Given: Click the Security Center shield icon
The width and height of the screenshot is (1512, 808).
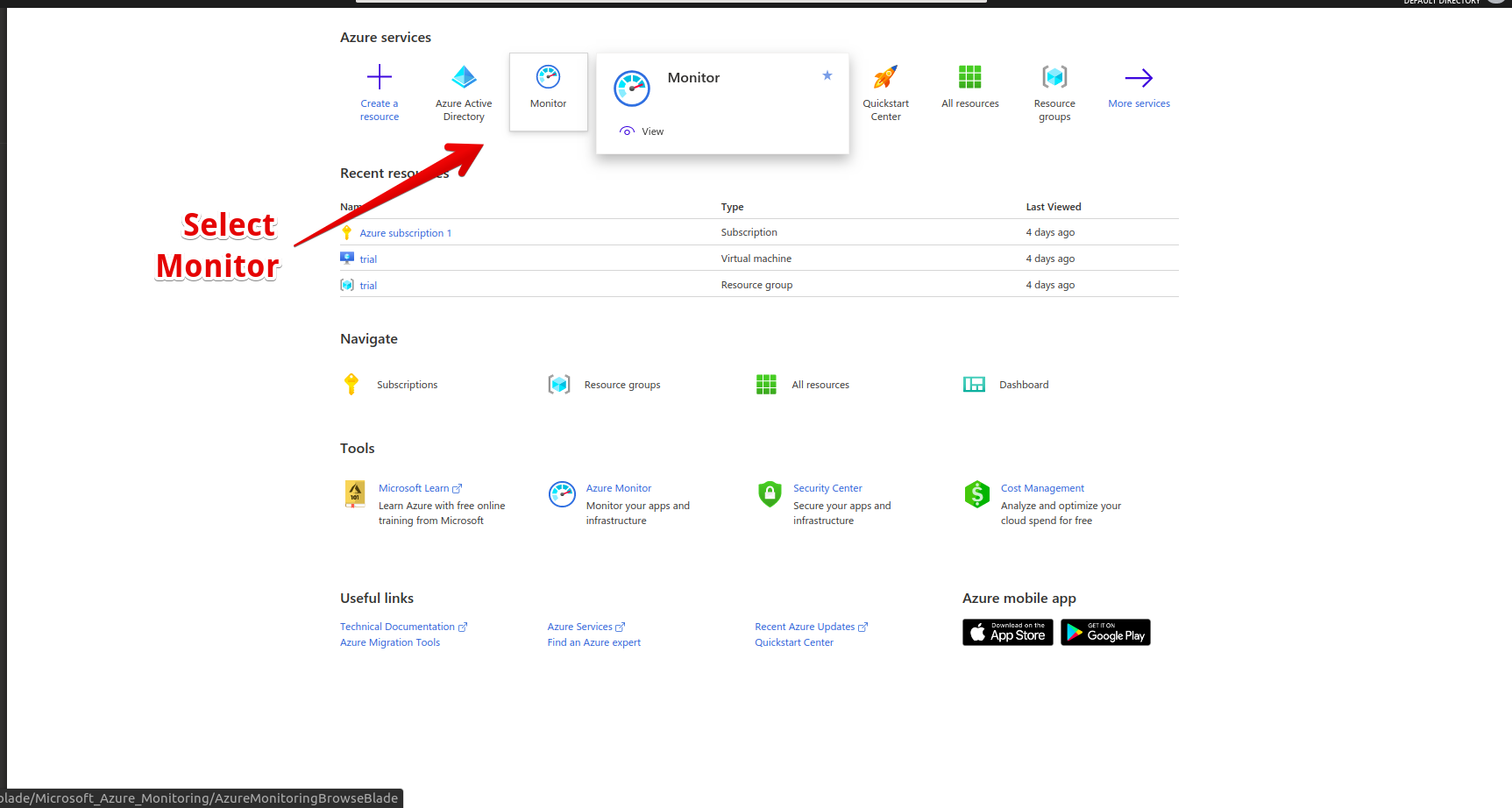Looking at the screenshot, I should (x=770, y=494).
